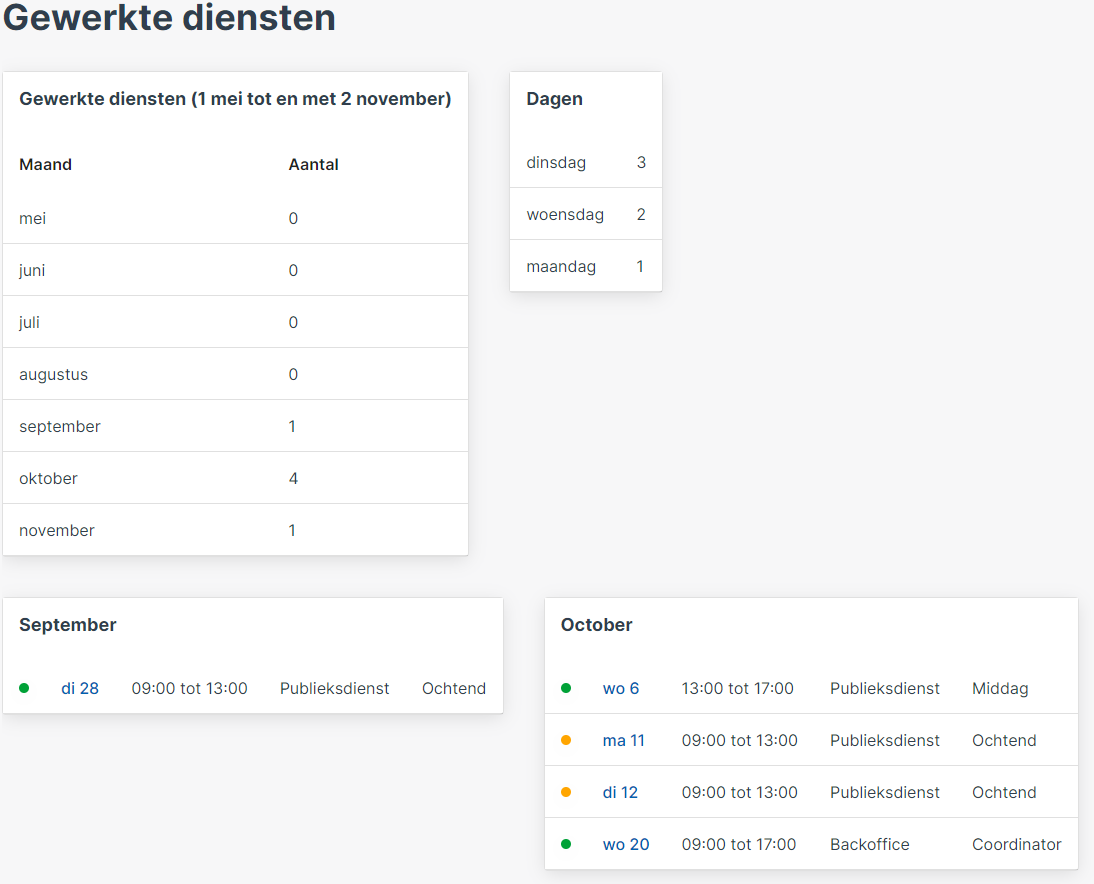Open the wo 20 October shift link

(626, 844)
